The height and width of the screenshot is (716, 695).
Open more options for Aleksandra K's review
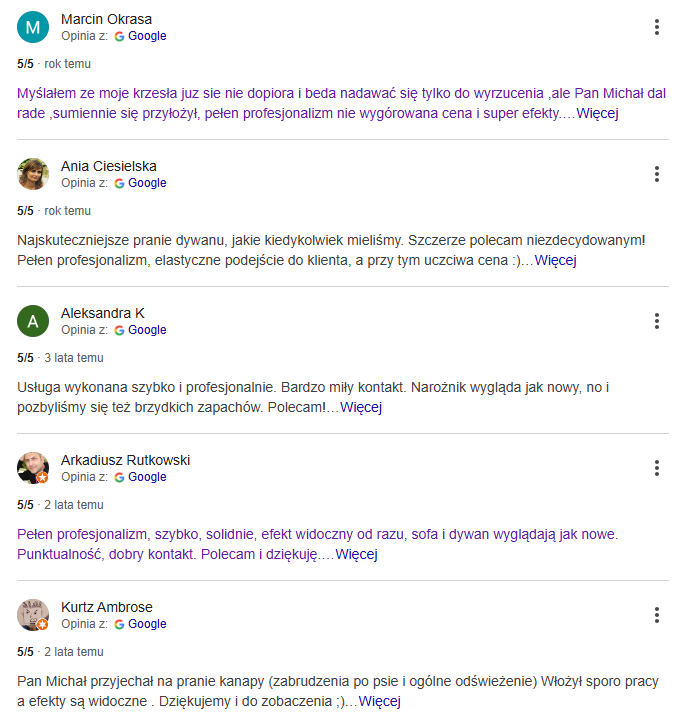coord(656,321)
